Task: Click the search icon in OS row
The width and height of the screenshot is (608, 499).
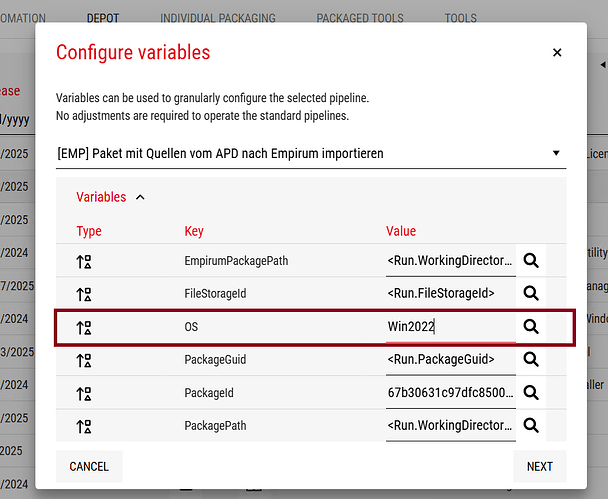Action: 531,327
